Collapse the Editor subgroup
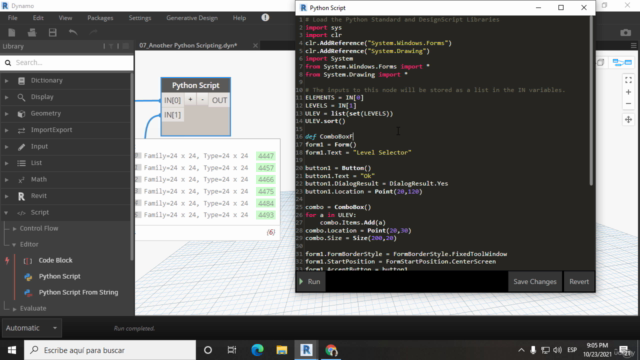Viewport: 640px width, 360px height. pyautogui.click(x=14, y=244)
